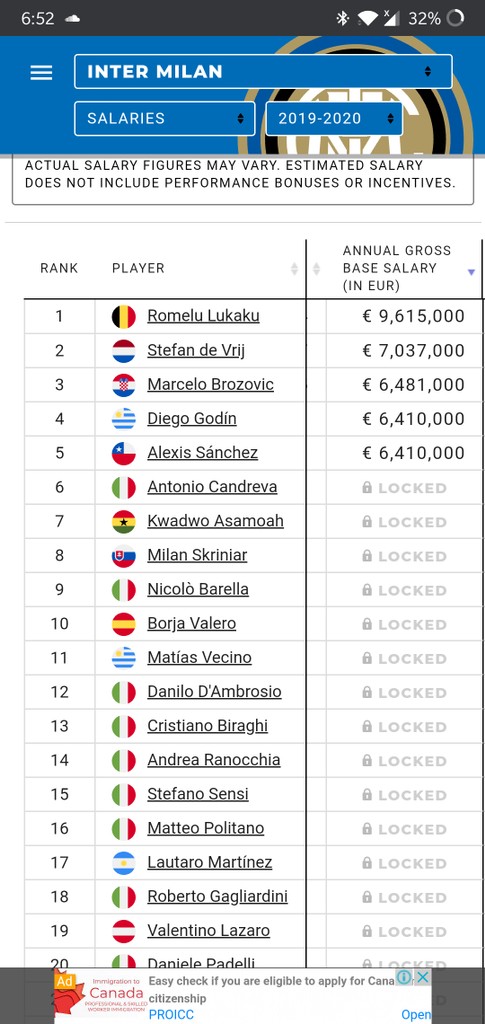Open Milan Skriniar's player link
The width and height of the screenshot is (485, 1024).
pos(197,555)
